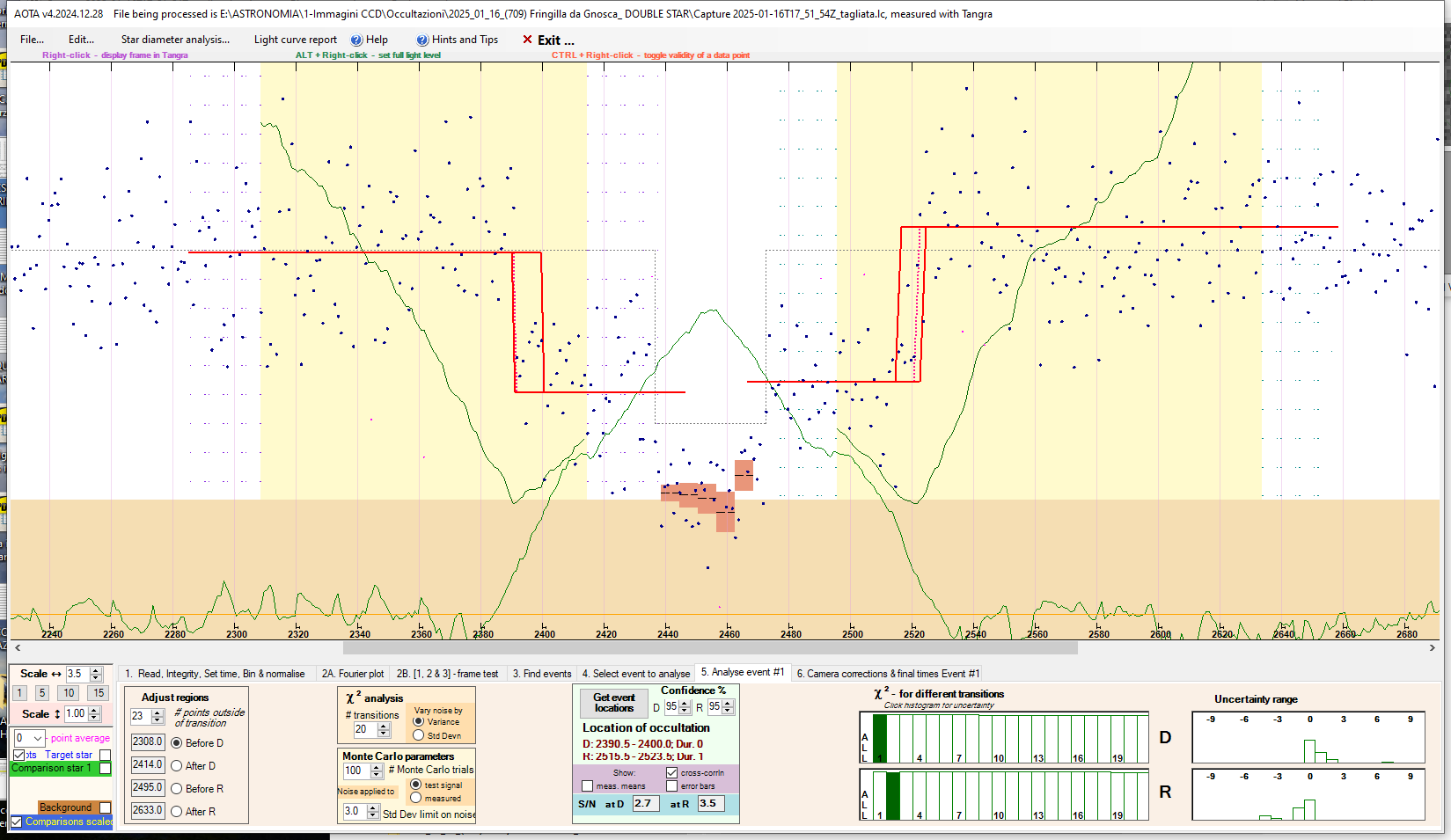Decrease horizontal Scale with down arrow
The width and height of the screenshot is (1451, 840).
(x=96, y=678)
